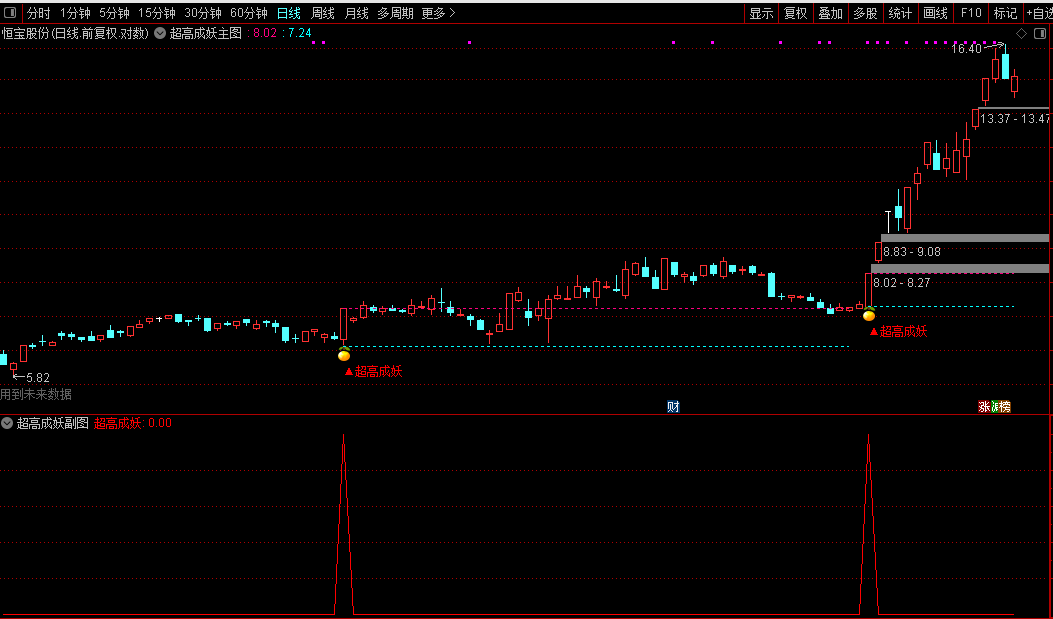This screenshot has width=1053, height=619.
Task: Click the 超高成妖主图 indicator name
Action: coord(205,33)
